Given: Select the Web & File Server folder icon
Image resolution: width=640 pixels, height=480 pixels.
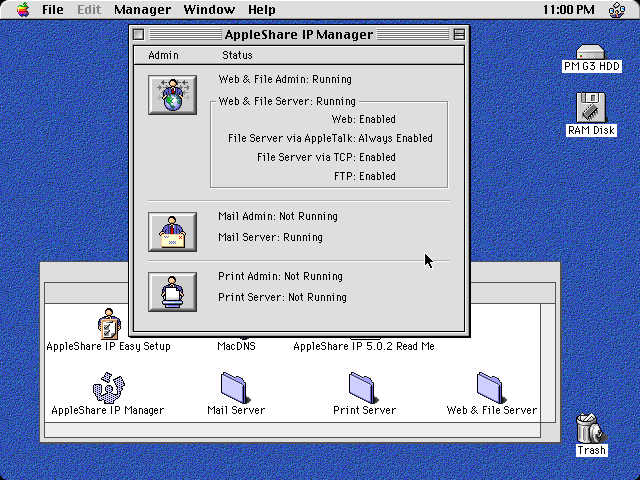Looking at the screenshot, I should [492, 388].
